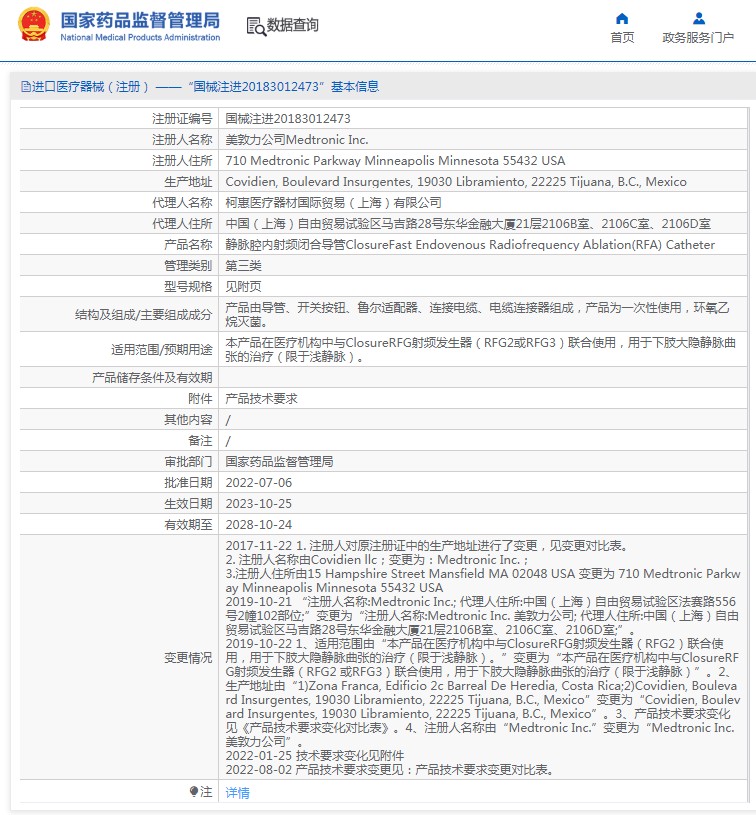The height and width of the screenshot is (815, 756).
Task: Click the 审批部门 row label
Action: pos(188,462)
